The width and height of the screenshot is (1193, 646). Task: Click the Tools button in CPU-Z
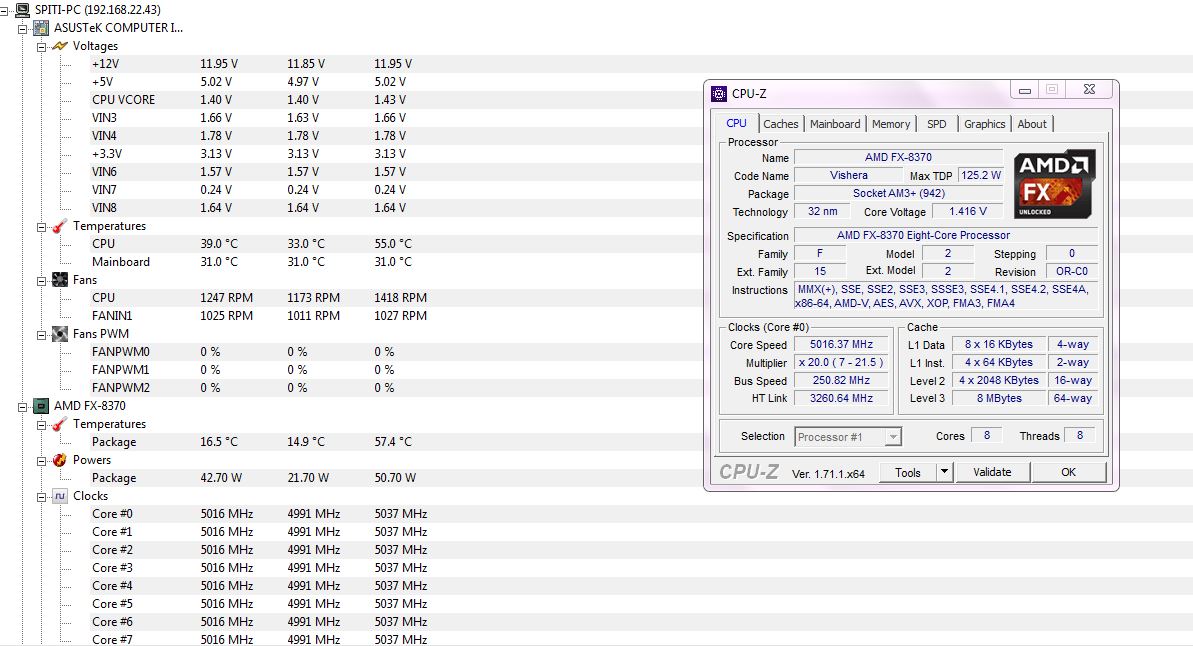908,473
